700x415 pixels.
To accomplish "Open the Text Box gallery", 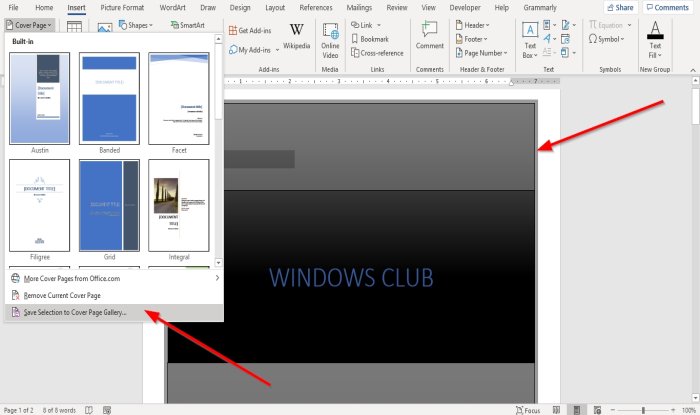I will point(530,41).
